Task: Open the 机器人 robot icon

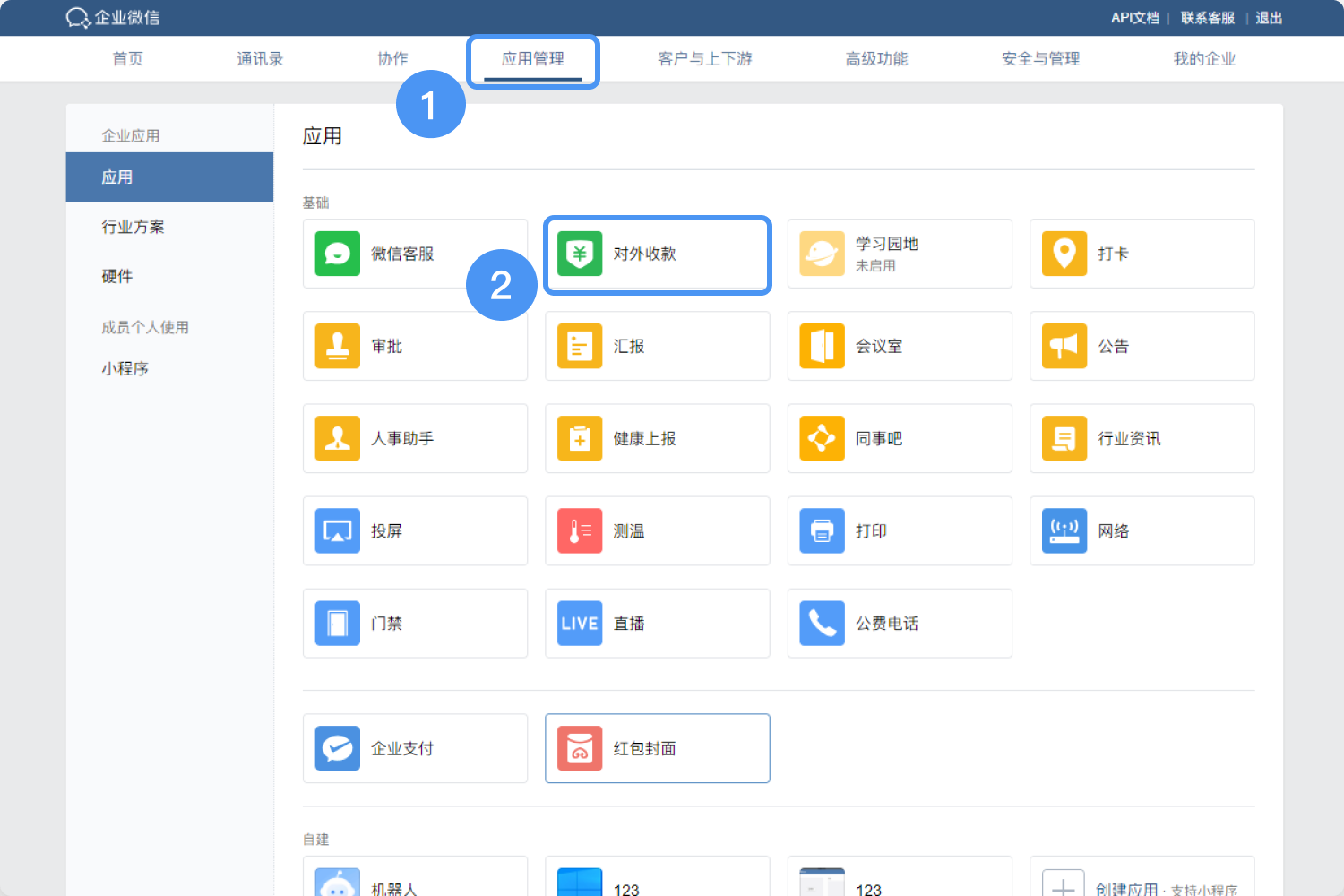Action: click(x=338, y=883)
